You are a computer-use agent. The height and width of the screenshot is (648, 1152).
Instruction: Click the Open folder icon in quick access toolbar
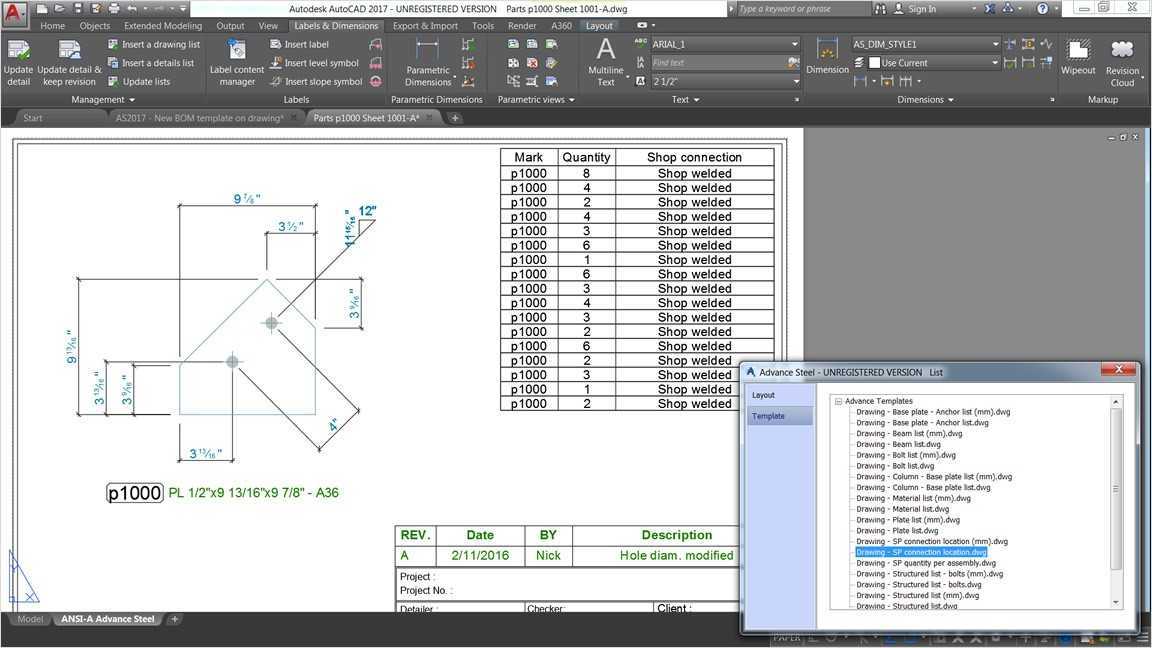pyautogui.click(x=60, y=9)
